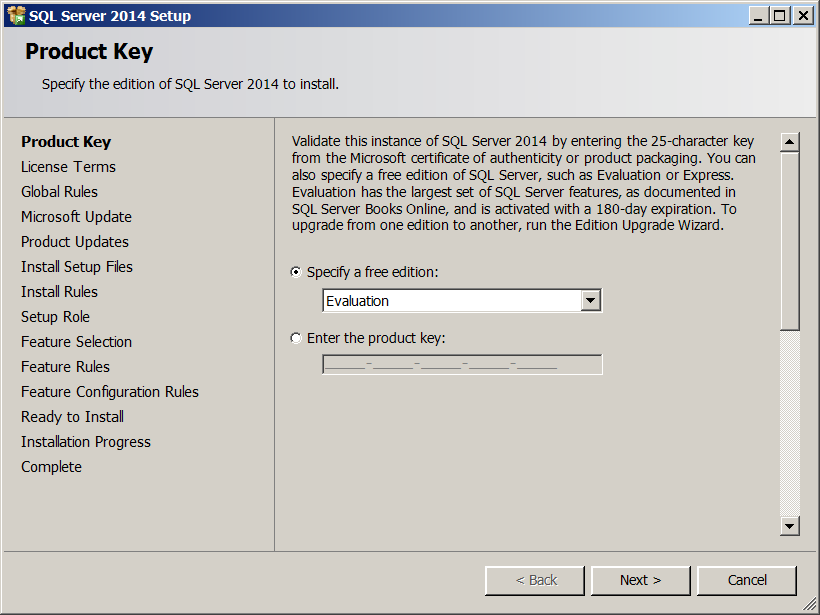Select the Feature Selection step in sidebar
This screenshot has width=820, height=615.
point(76,342)
